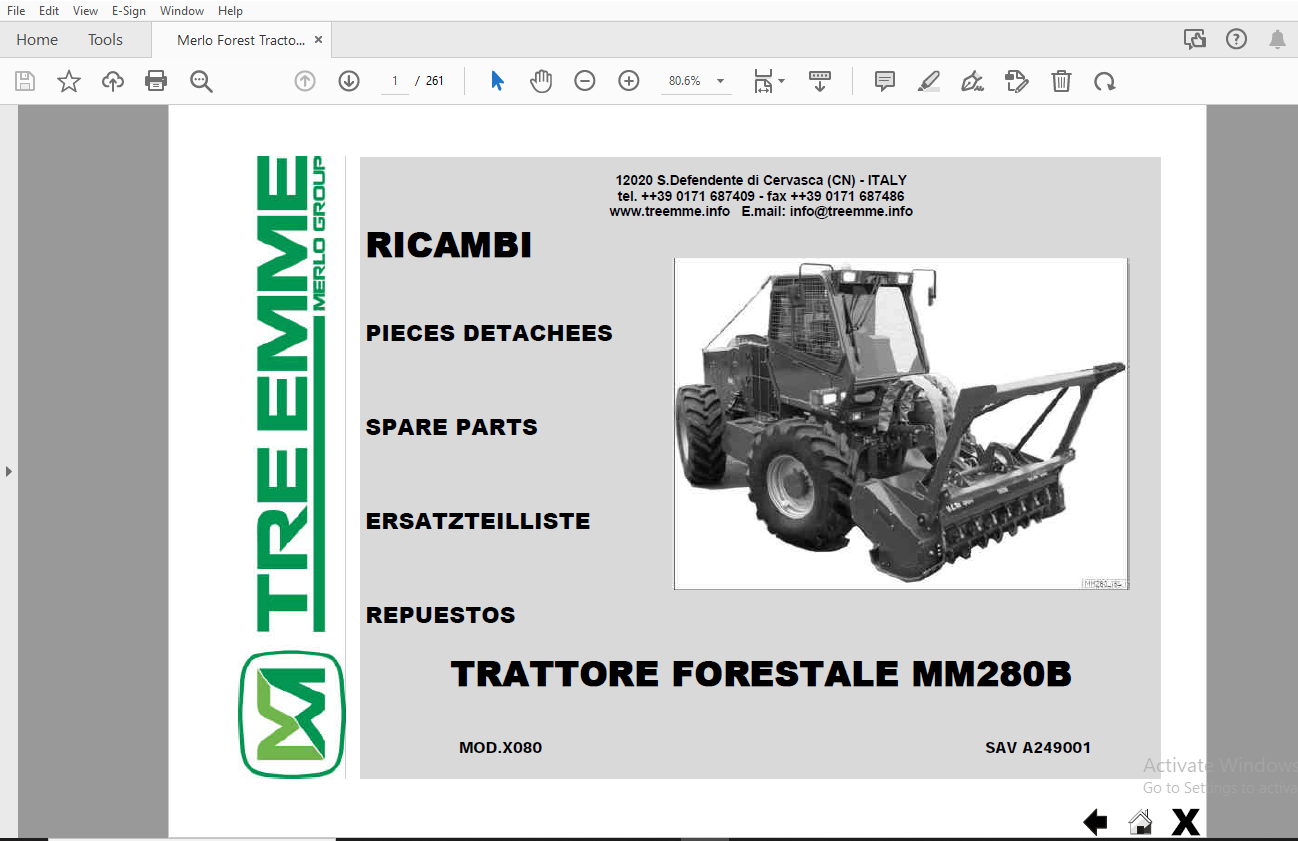Select the highlight text pen tool

coord(929,81)
